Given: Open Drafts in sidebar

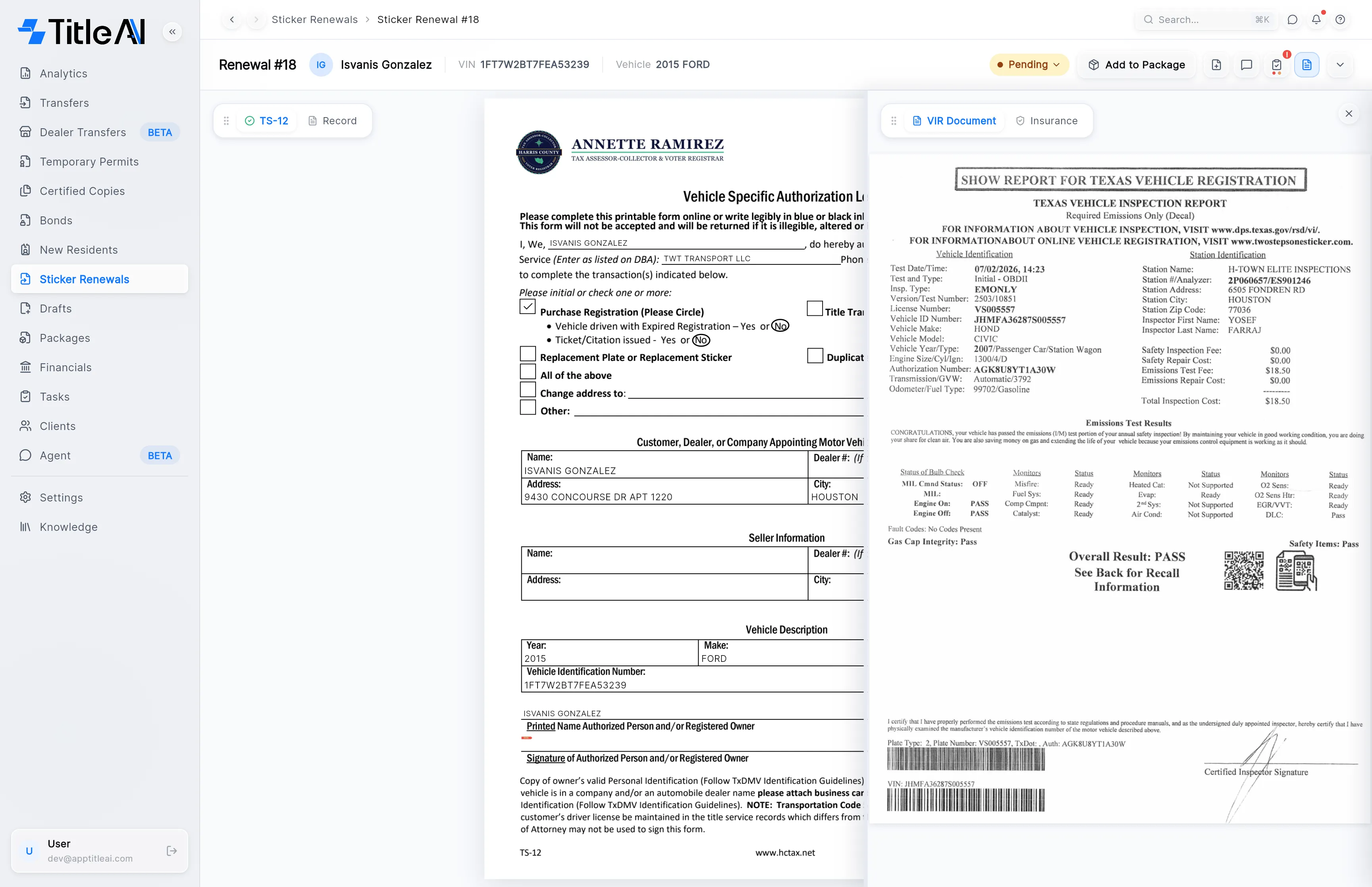Looking at the screenshot, I should coord(100,308).
